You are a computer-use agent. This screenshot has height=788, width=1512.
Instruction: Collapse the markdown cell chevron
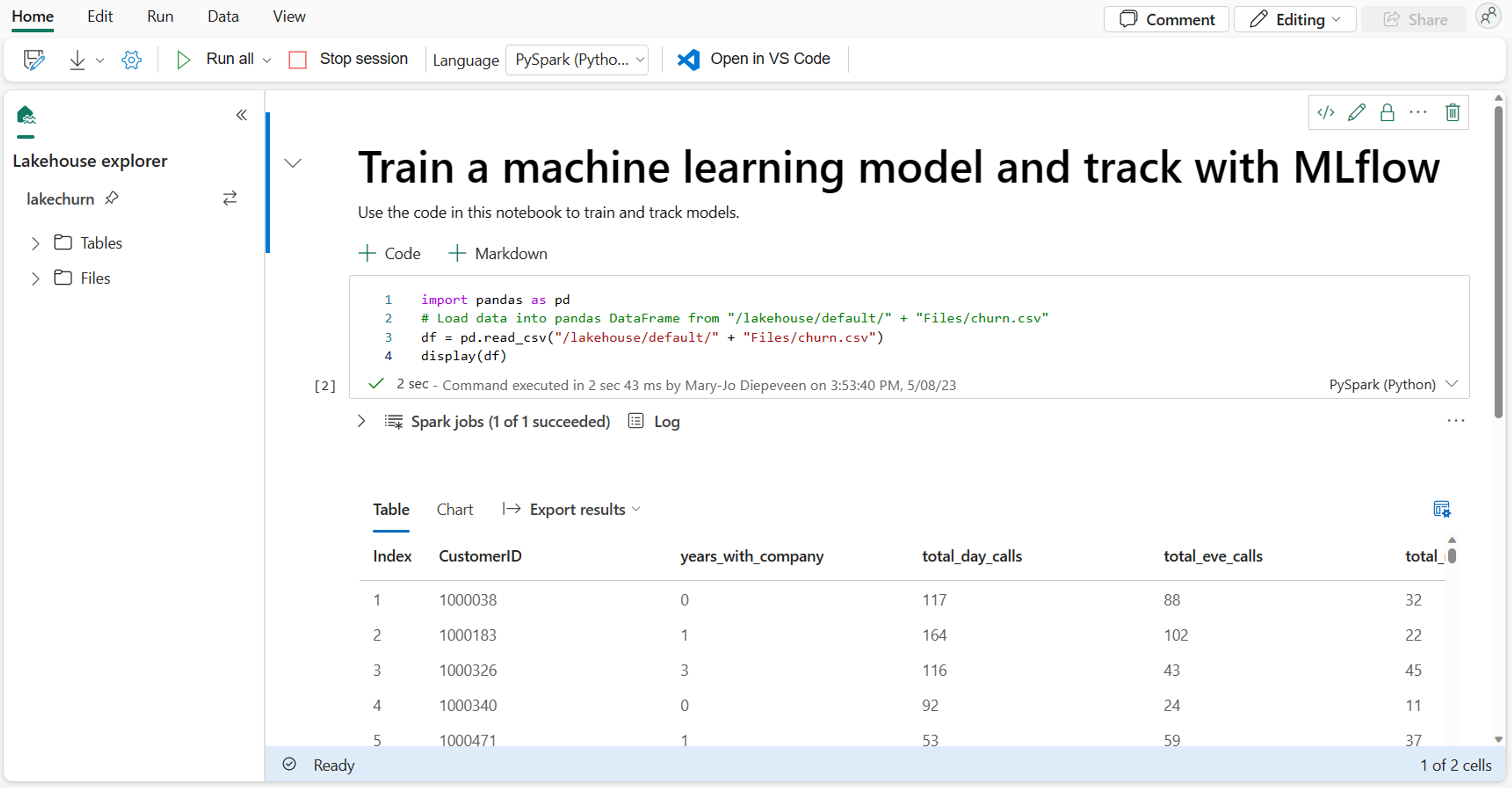click(x=292, y=163)
